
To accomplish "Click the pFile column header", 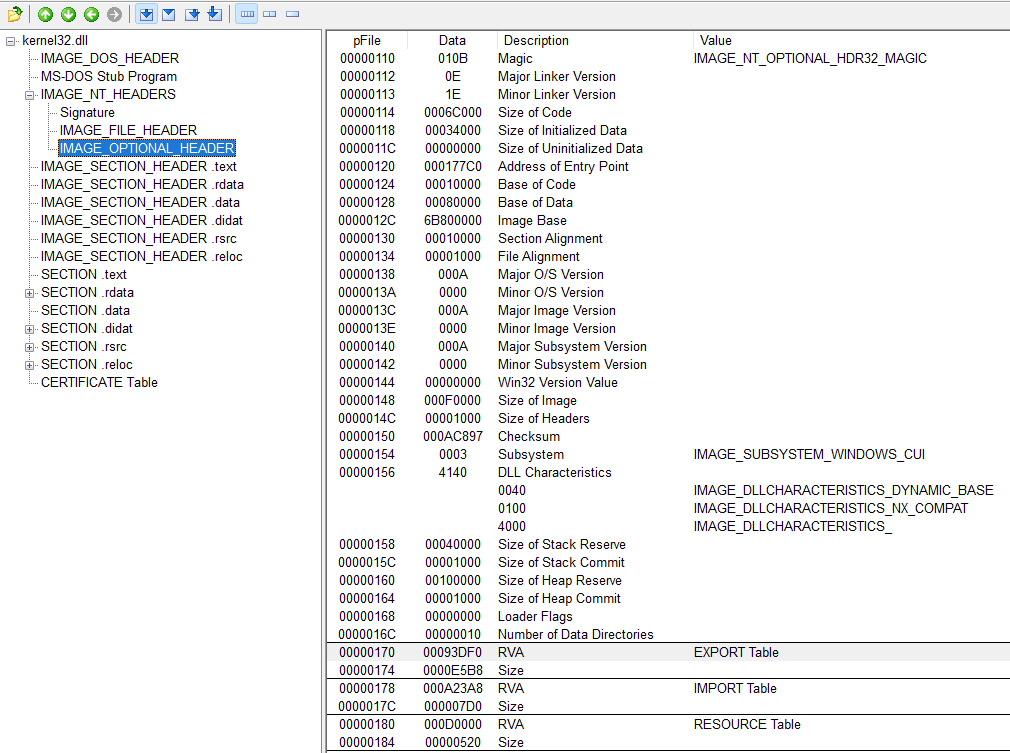I will (x=367, y=41).
